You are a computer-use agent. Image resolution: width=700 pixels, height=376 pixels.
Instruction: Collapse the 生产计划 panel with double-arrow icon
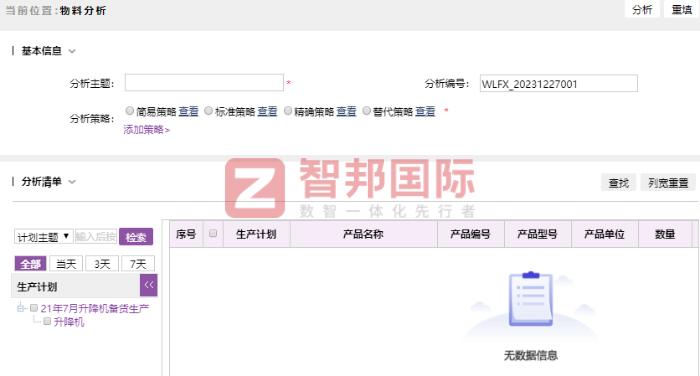pyautogui.click(x=149, y=285)
